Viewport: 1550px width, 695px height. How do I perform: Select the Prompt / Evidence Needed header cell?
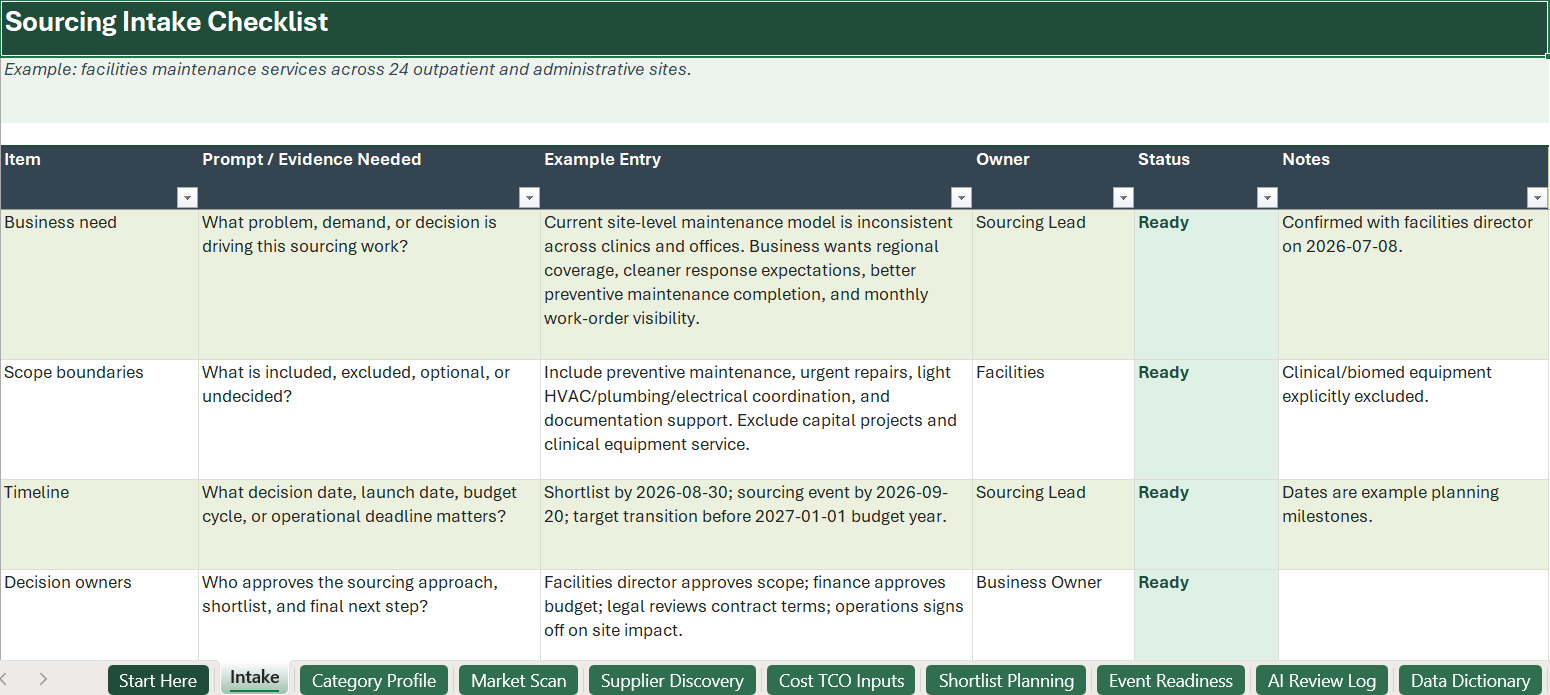point(369,177)
